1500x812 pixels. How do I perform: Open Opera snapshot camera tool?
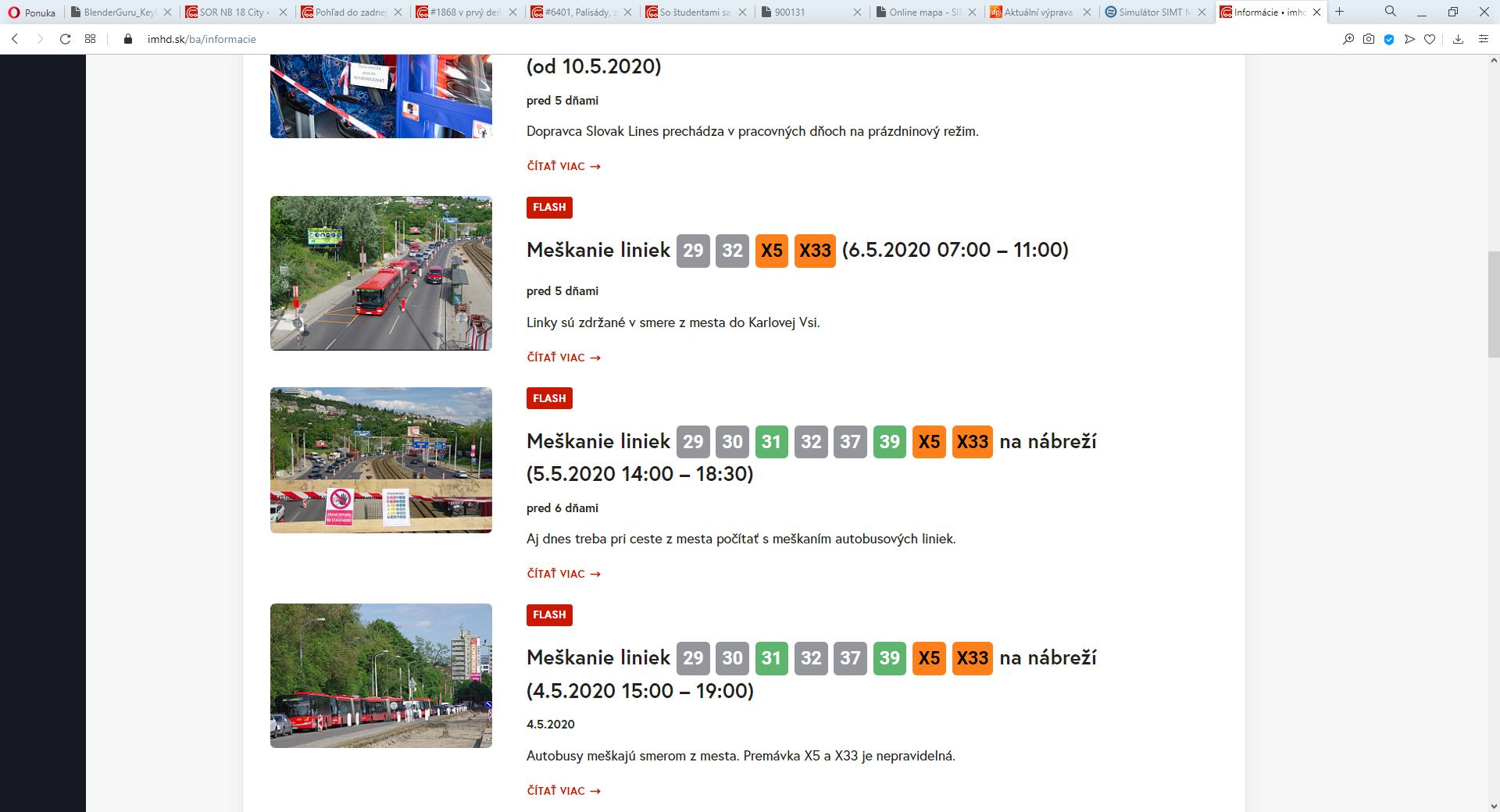pyautogui.click(x=1369, y=39)
